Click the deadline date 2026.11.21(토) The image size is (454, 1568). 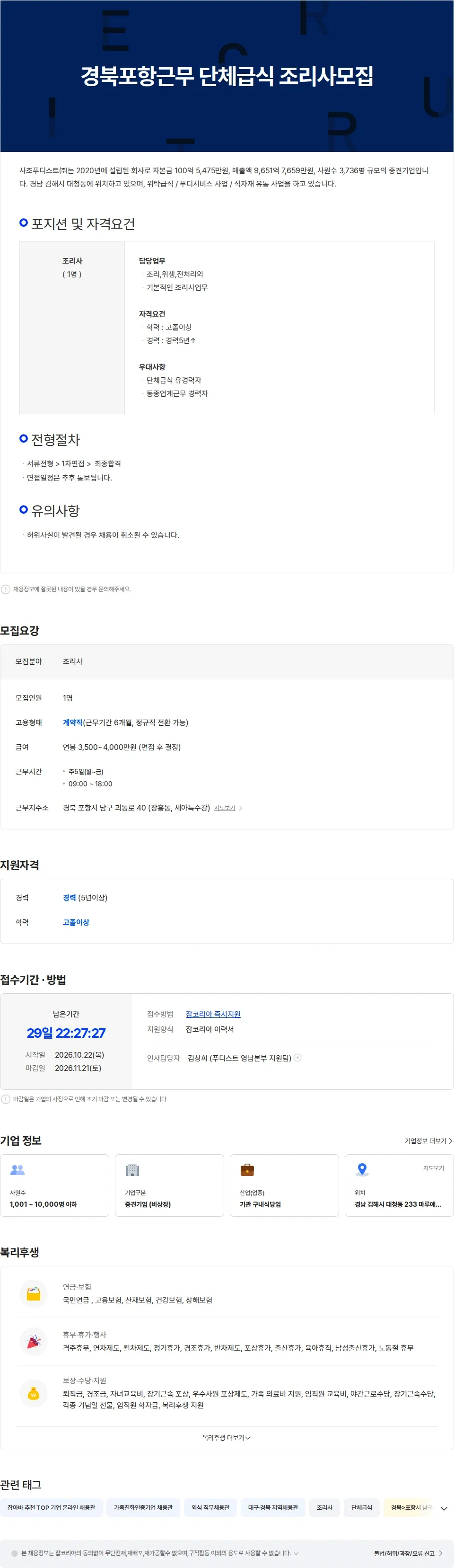[78, 1068]
